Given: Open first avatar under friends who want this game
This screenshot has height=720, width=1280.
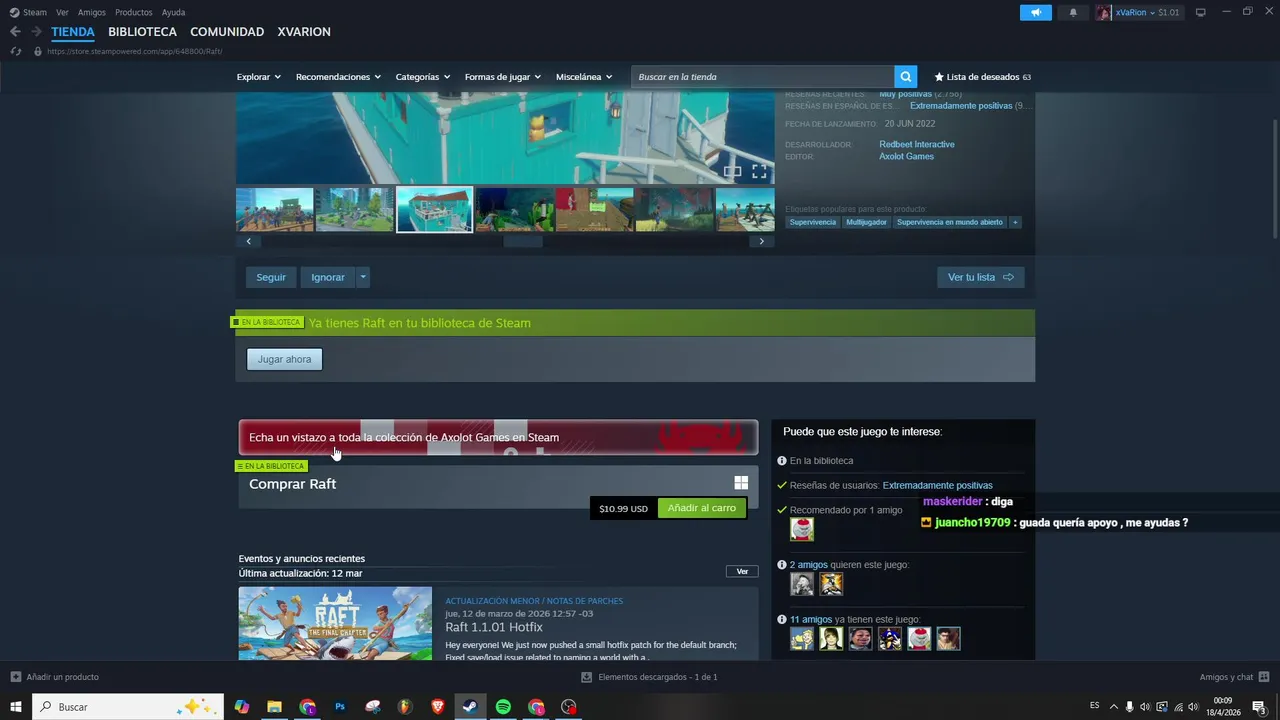Looking at the screenshot, I should (802, 584).
